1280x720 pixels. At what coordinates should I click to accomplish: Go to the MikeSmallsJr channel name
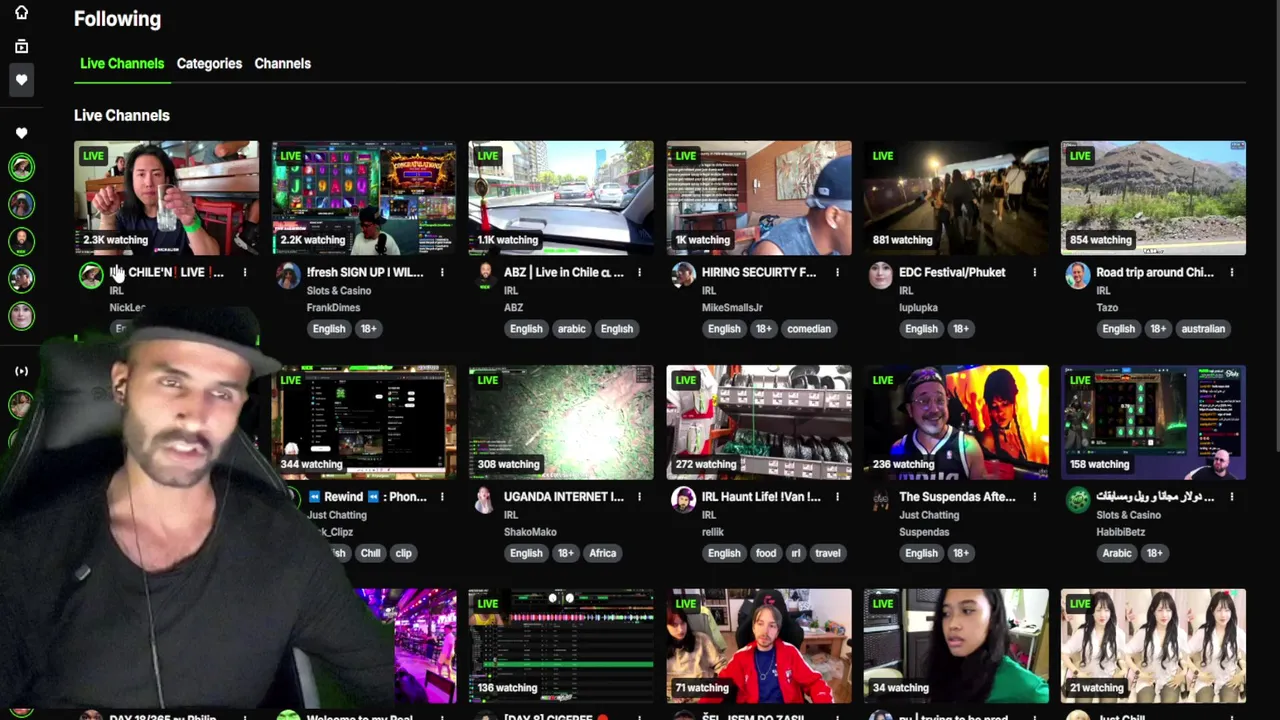731,308
